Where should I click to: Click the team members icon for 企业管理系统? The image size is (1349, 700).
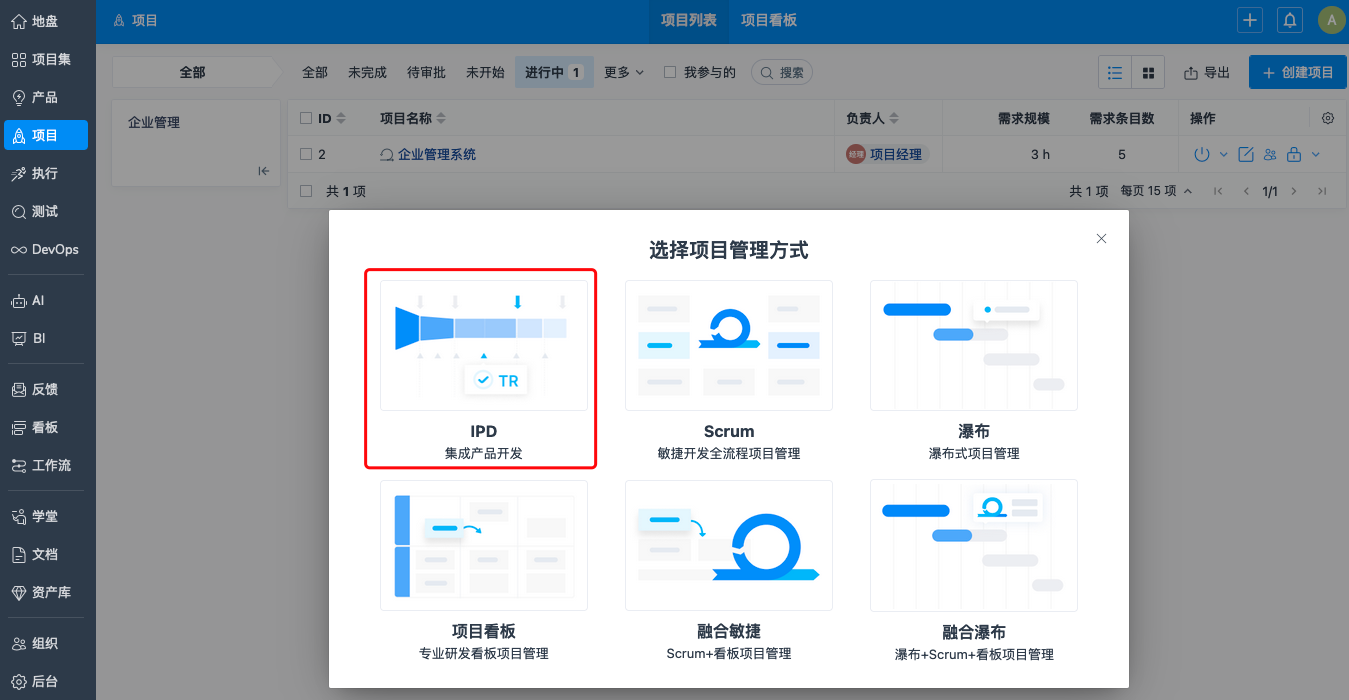click(1270, 154)
